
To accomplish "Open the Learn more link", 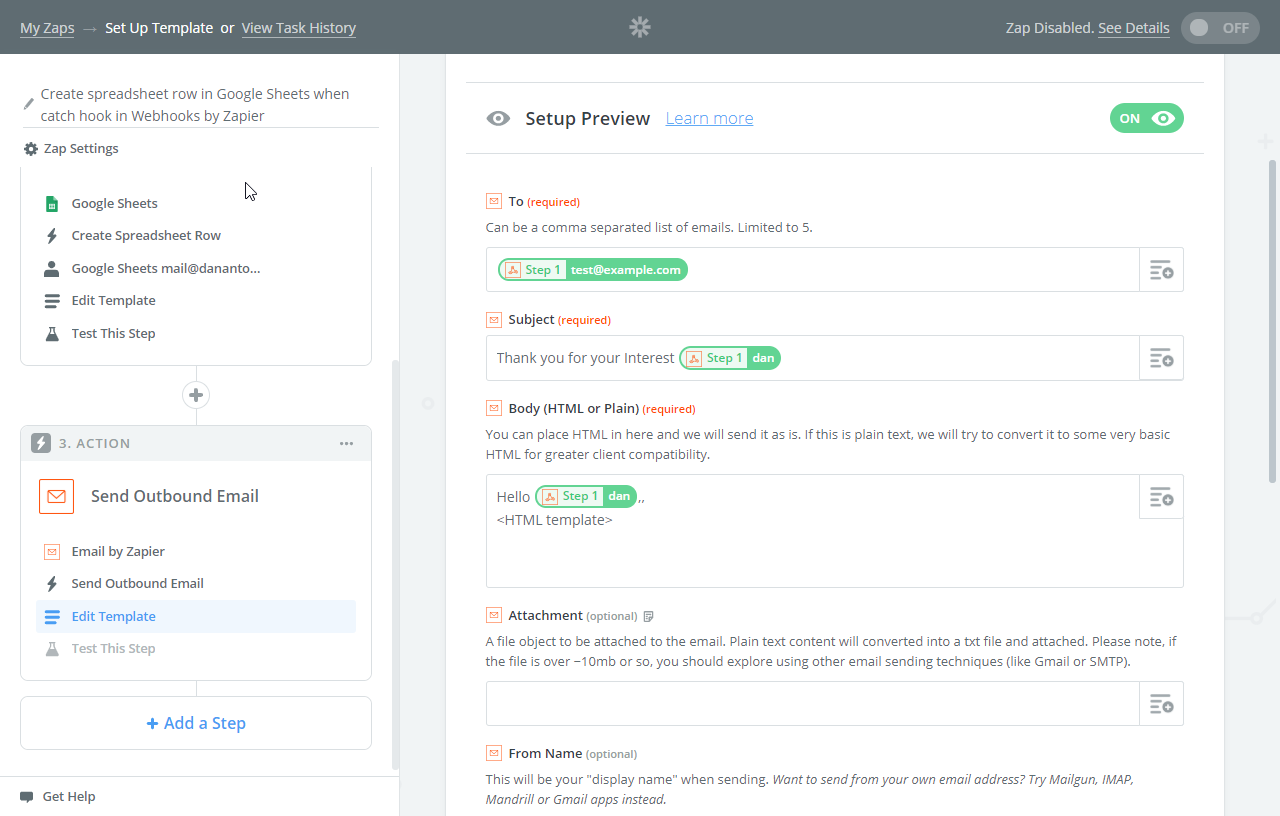I will pos(709,118).
